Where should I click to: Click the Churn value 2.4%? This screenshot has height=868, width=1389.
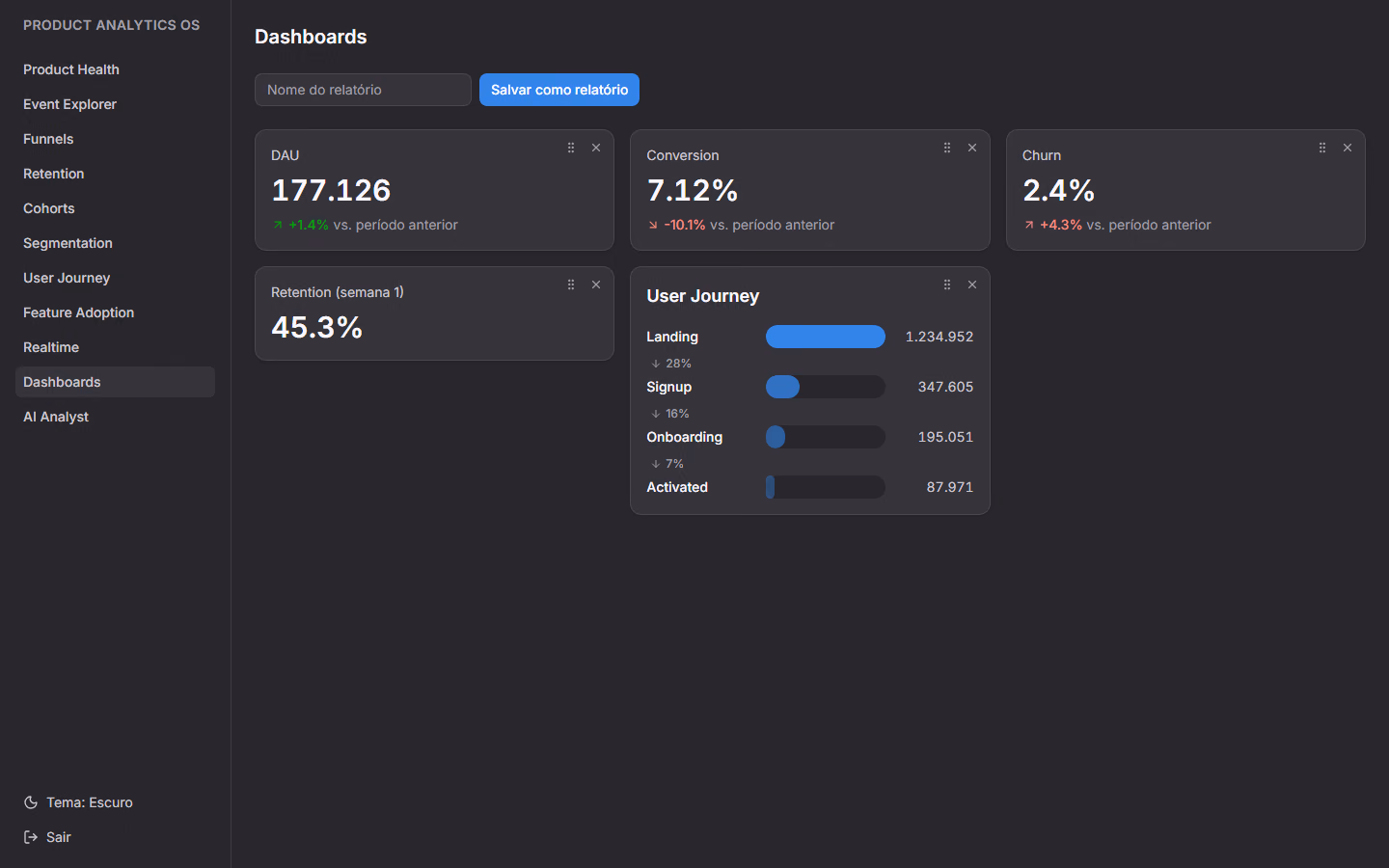click(1059, 190)
